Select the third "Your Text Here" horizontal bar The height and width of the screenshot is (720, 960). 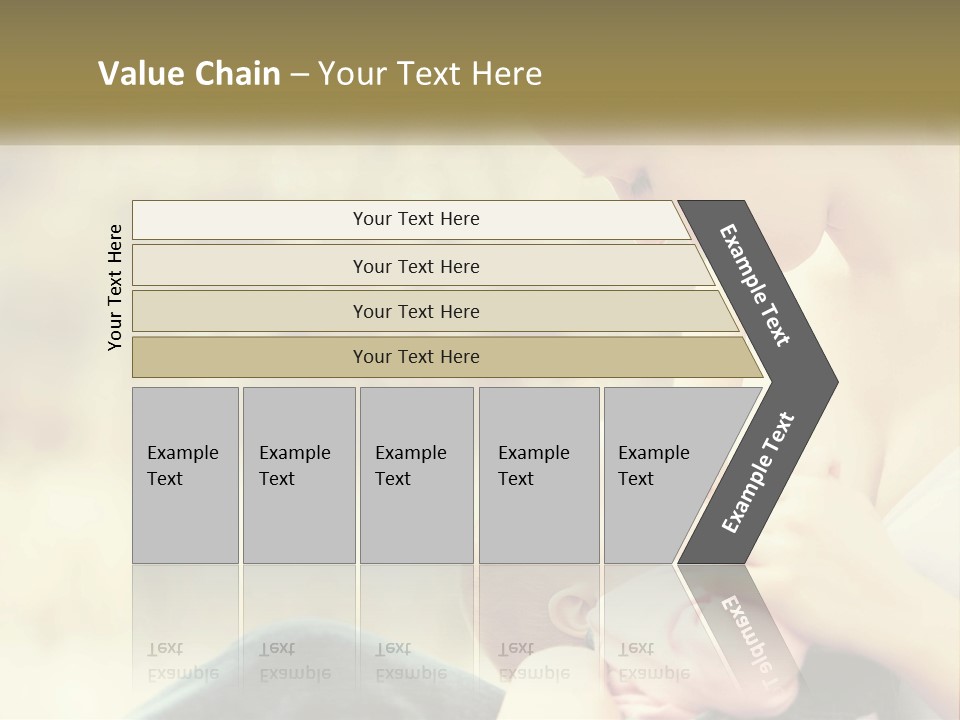point(415,311)
